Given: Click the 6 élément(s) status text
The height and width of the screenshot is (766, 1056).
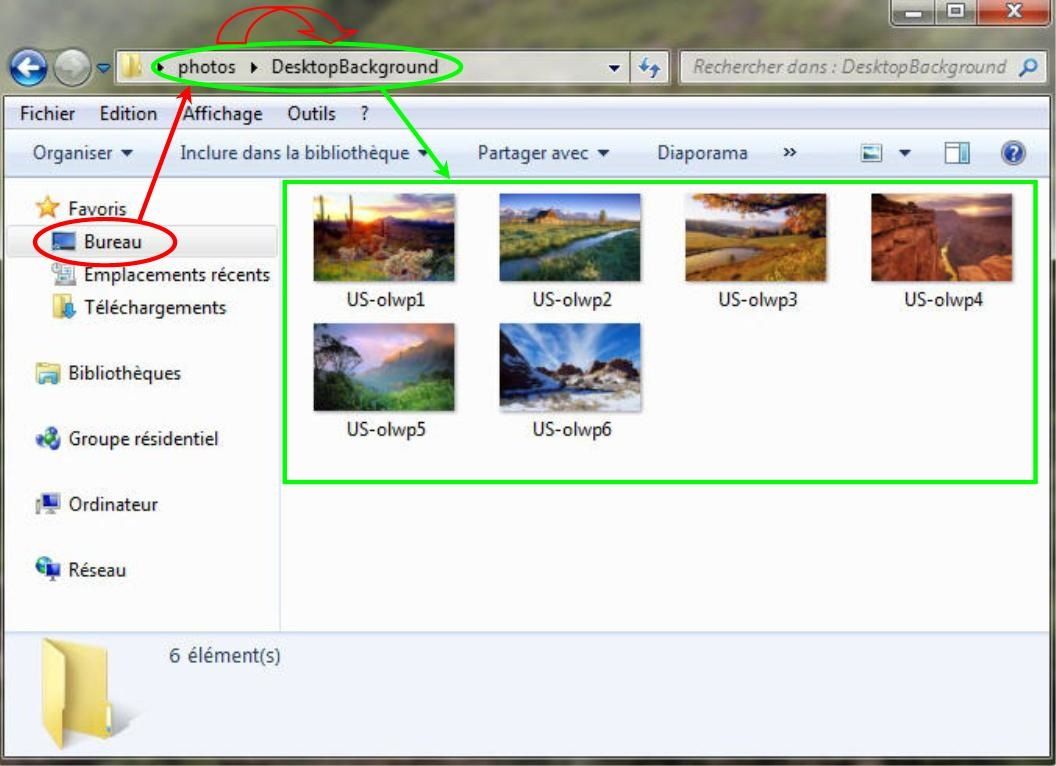Looking at the screenshot, I should point(224,655).
